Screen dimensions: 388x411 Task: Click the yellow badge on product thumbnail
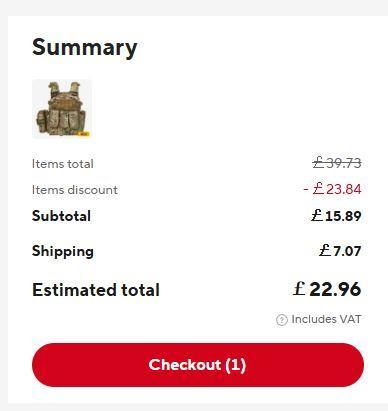tap(84, 134)
